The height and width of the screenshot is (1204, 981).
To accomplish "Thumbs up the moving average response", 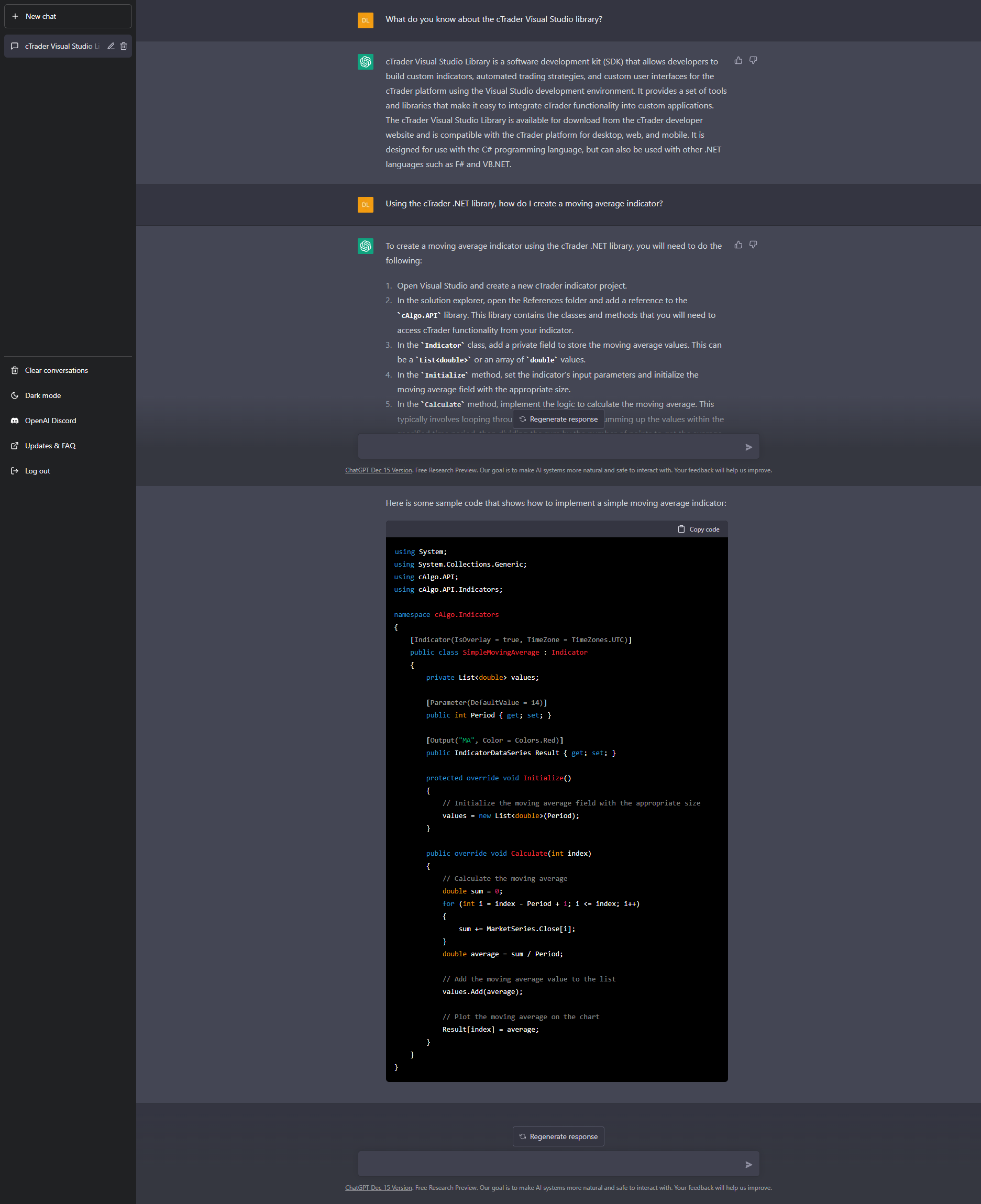I will (x=738, y=245).
